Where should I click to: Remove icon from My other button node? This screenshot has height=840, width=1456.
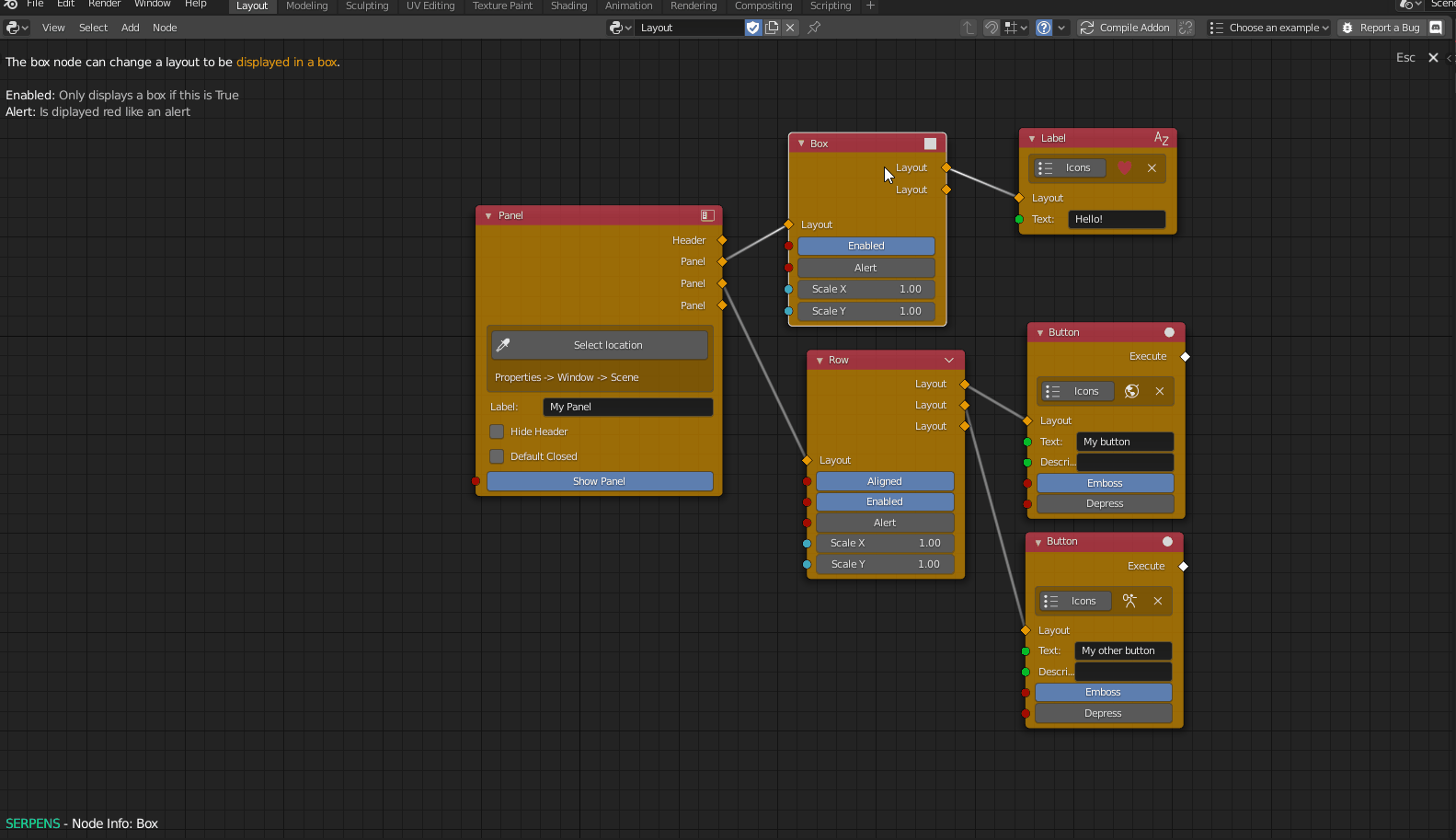click(1158, 601)
